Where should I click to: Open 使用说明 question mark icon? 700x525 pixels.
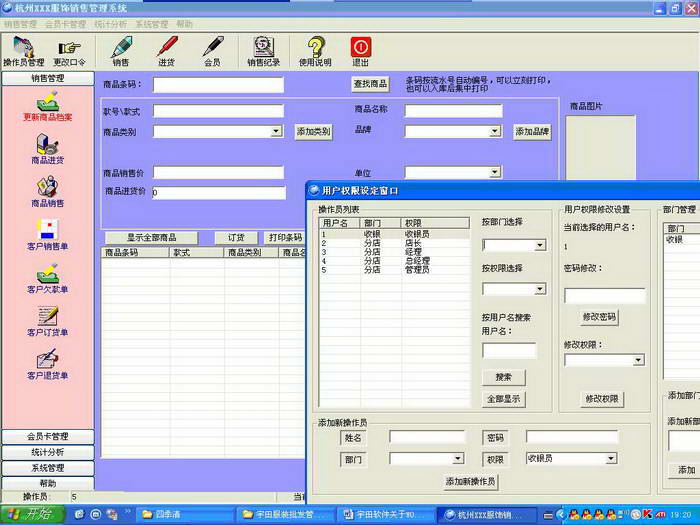pyautogui.click(x=315, y=51)
